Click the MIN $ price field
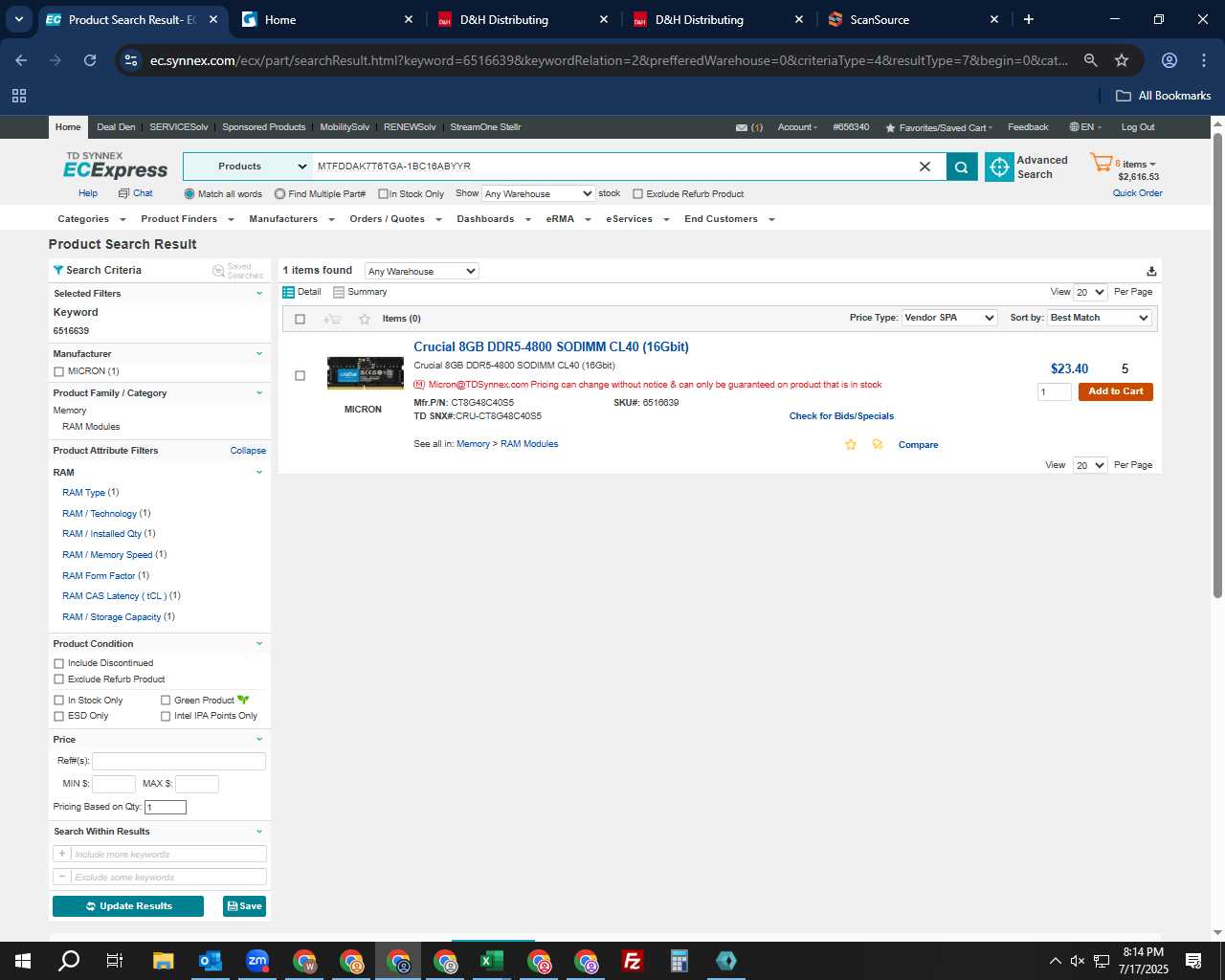This screenshot has width=1225, height=980. (x=113, y=784)
